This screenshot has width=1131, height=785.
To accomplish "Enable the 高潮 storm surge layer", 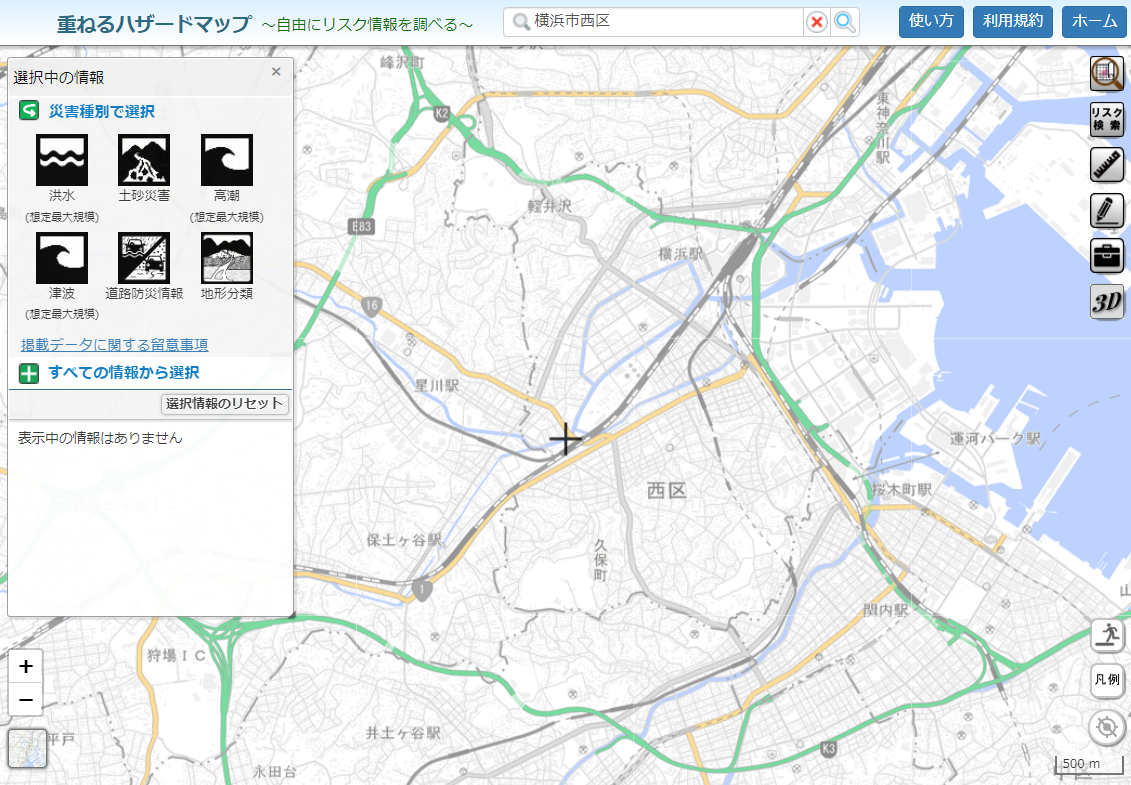I will (x=227, y=160).
